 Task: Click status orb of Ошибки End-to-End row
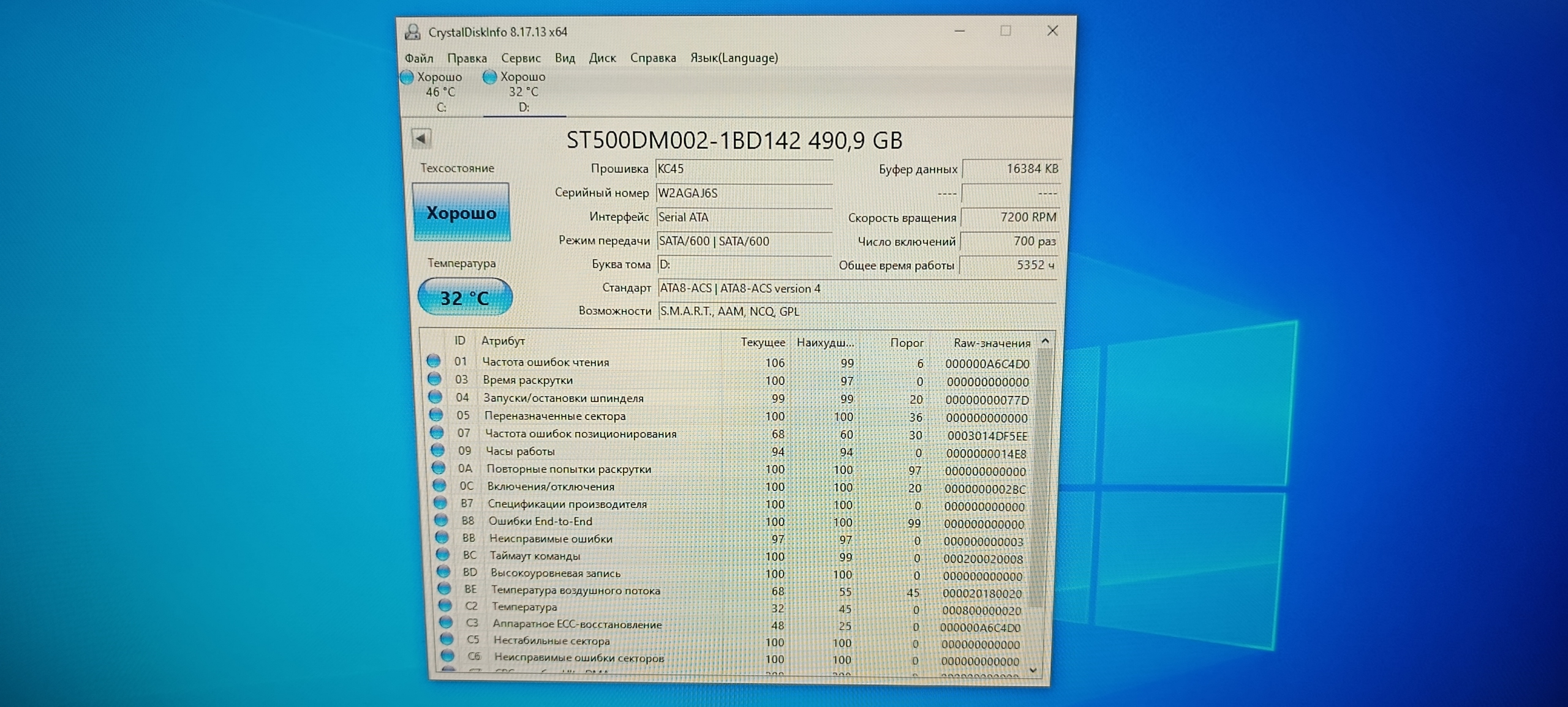(x=441, y=520)
